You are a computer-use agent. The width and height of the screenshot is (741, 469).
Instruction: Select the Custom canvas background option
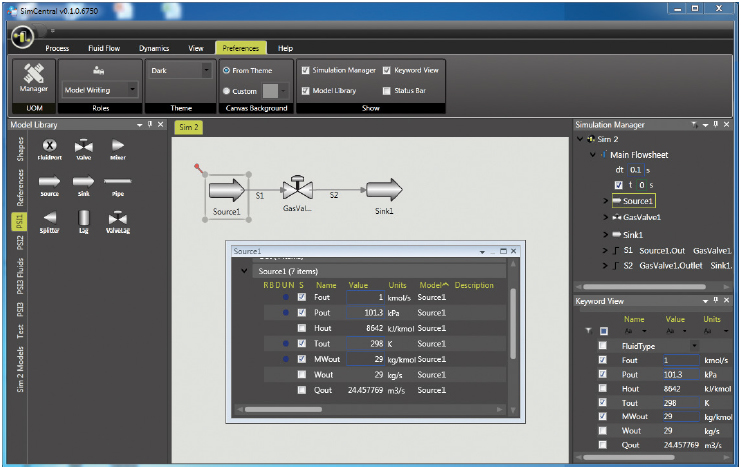point(227,90)
